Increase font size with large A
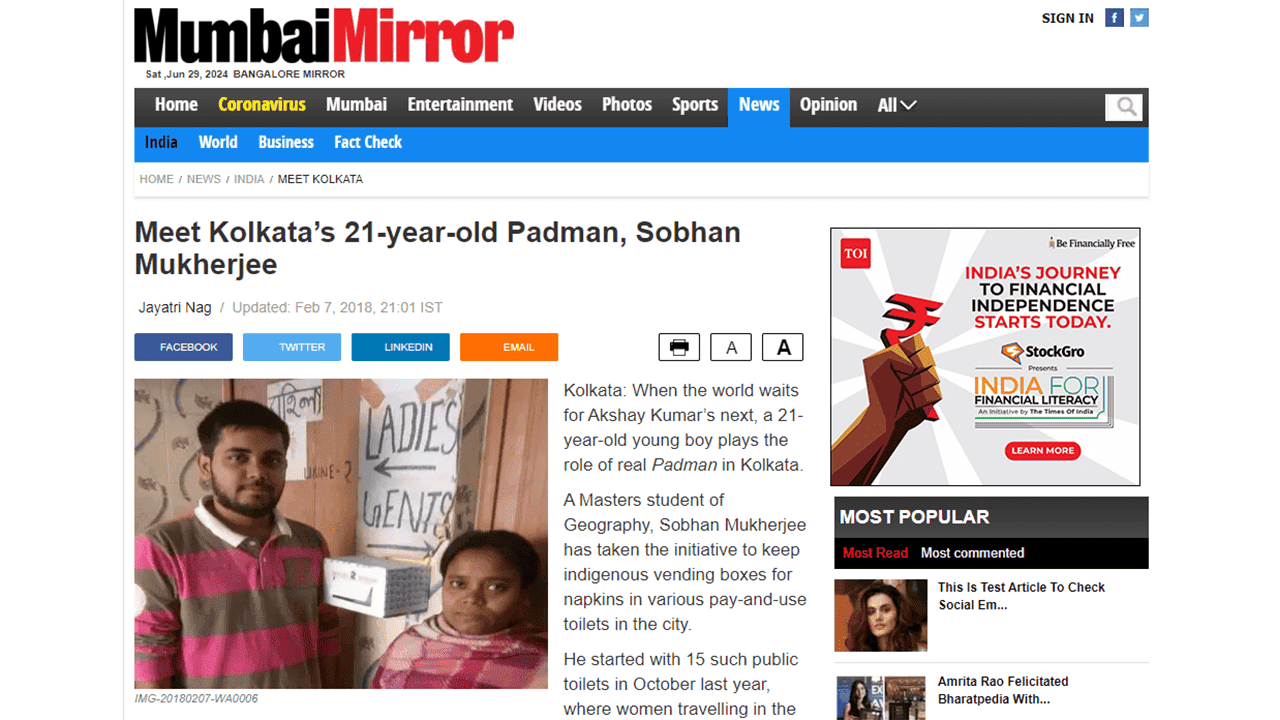The height and width of the screenshot is (720, 1280). (x=783, y=347)
